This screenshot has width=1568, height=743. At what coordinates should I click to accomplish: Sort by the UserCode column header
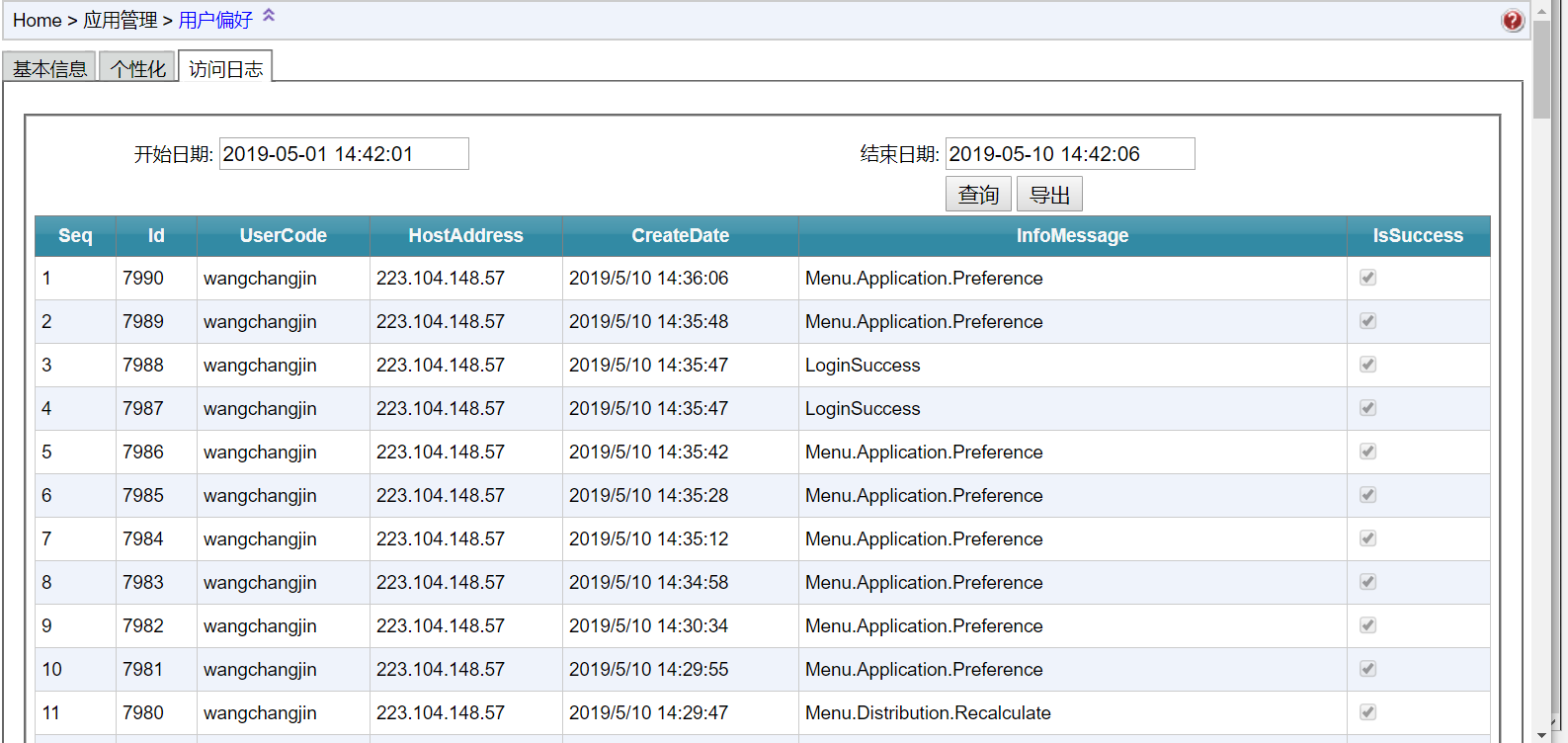tap(284, 236)
